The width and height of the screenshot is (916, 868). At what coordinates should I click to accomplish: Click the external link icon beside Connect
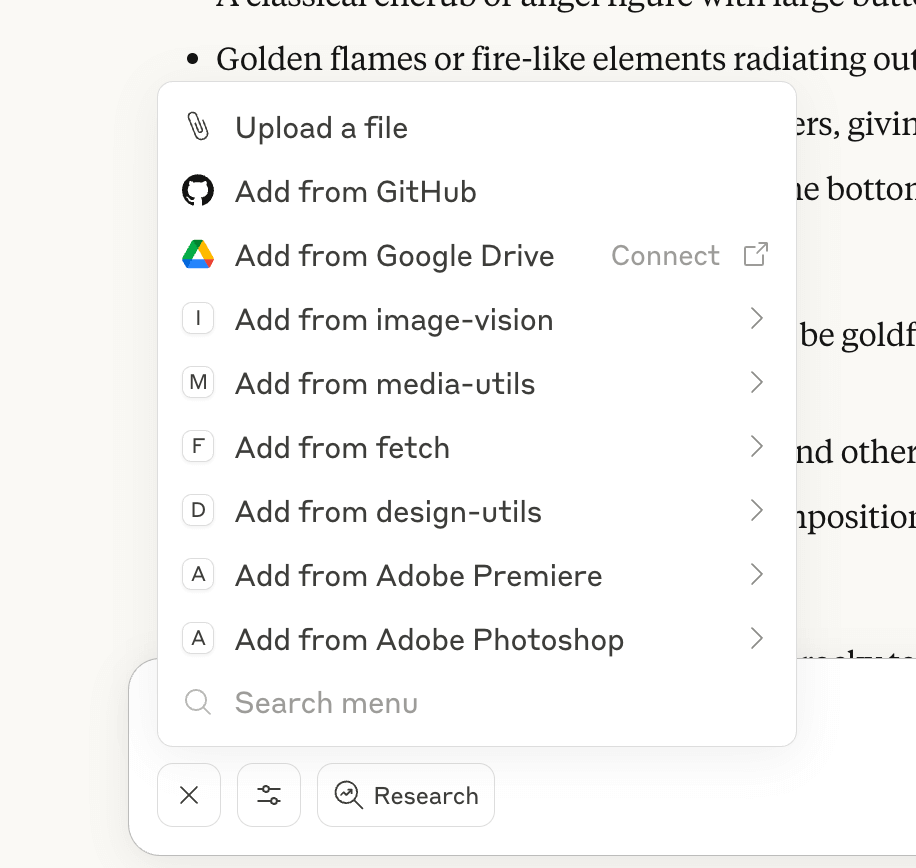click(756, 255)
